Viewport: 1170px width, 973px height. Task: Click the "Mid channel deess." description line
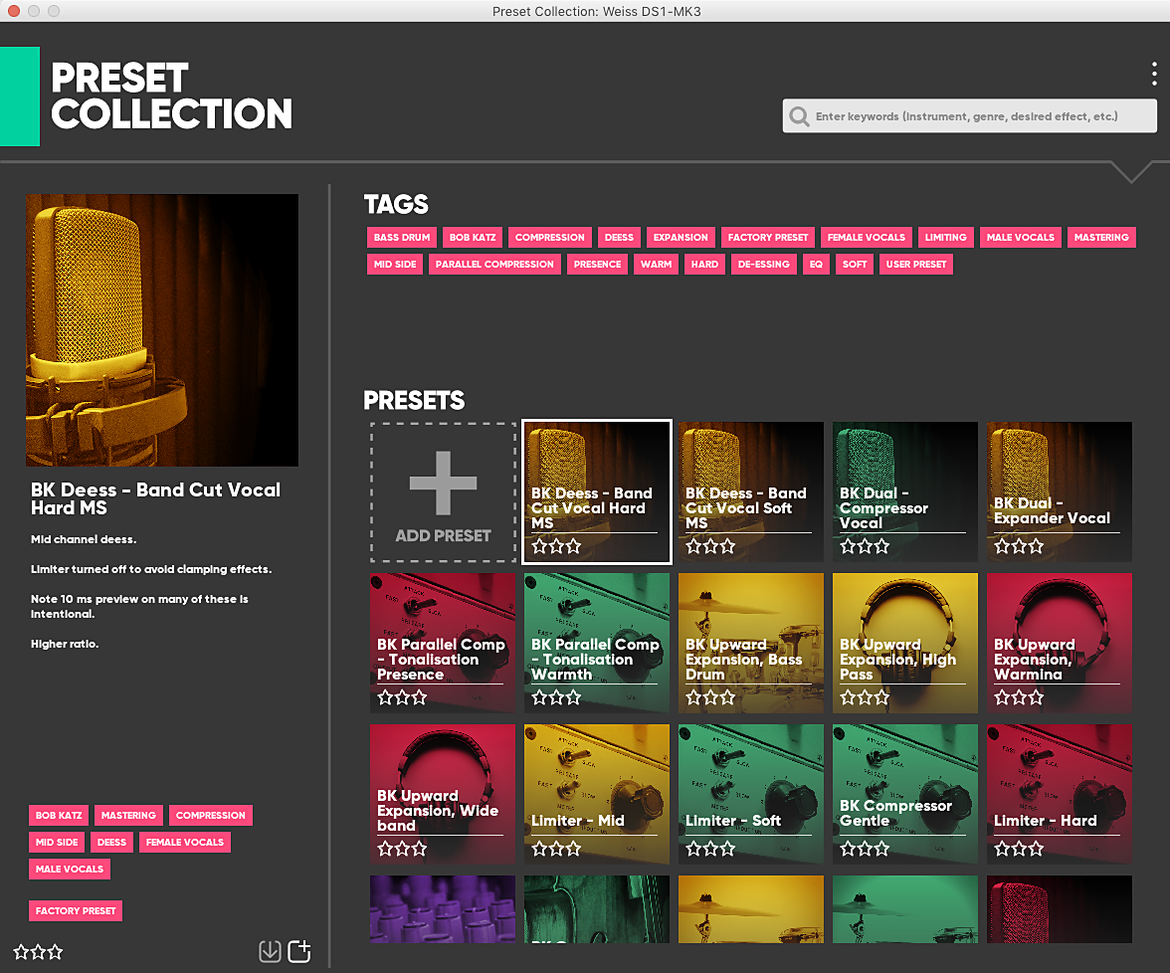(x=84, y=539)
